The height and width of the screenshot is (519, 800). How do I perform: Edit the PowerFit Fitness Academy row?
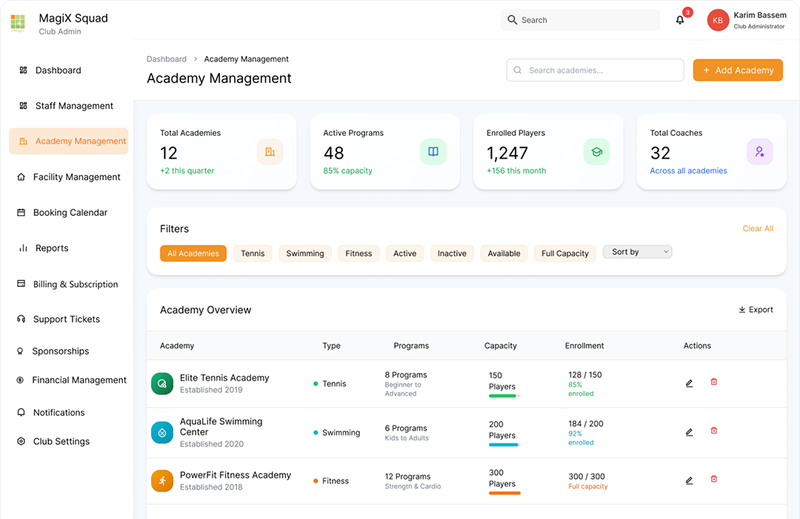(x=689, y=480)
